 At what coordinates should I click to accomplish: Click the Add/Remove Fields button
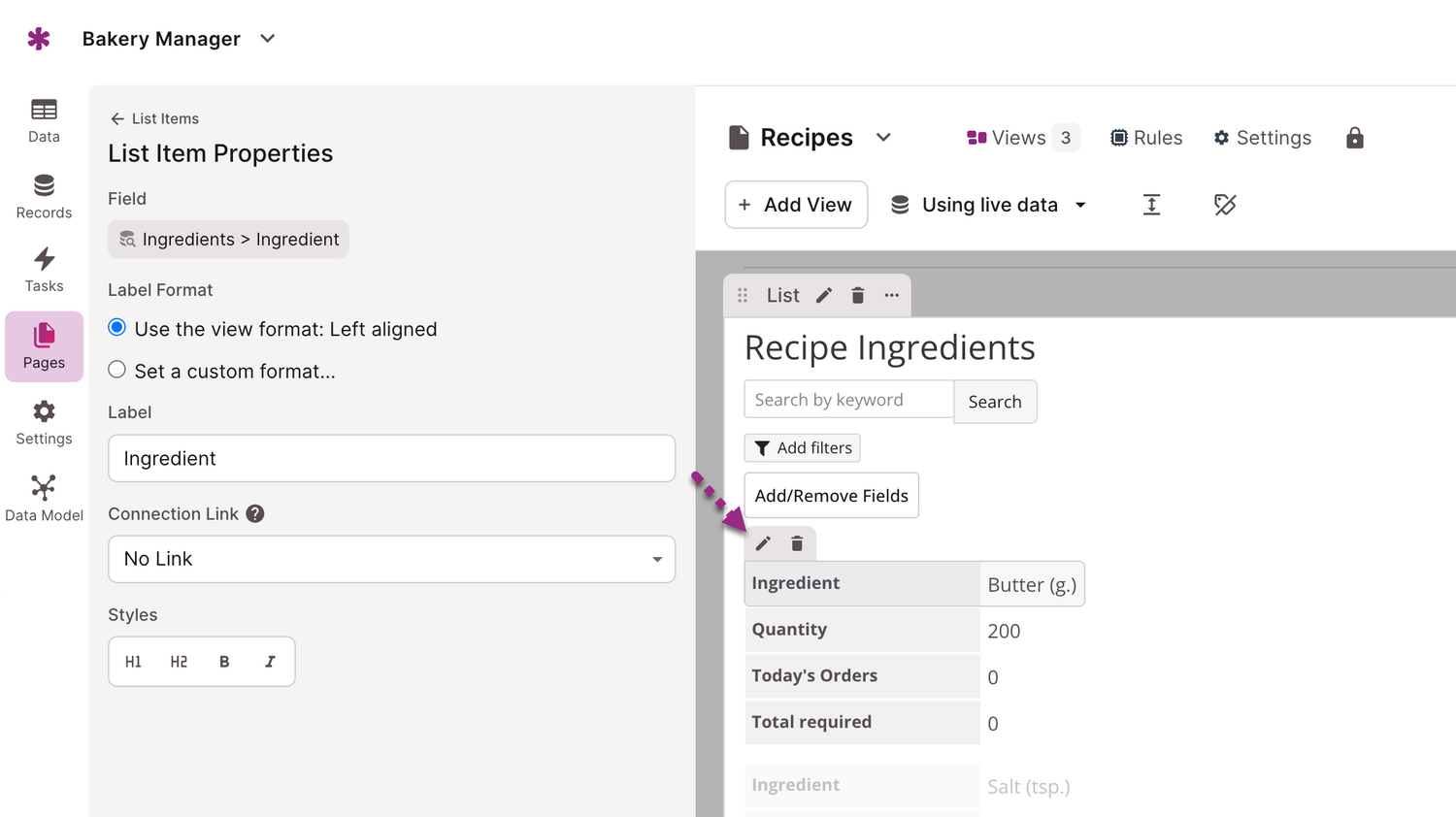pos(831,496)
